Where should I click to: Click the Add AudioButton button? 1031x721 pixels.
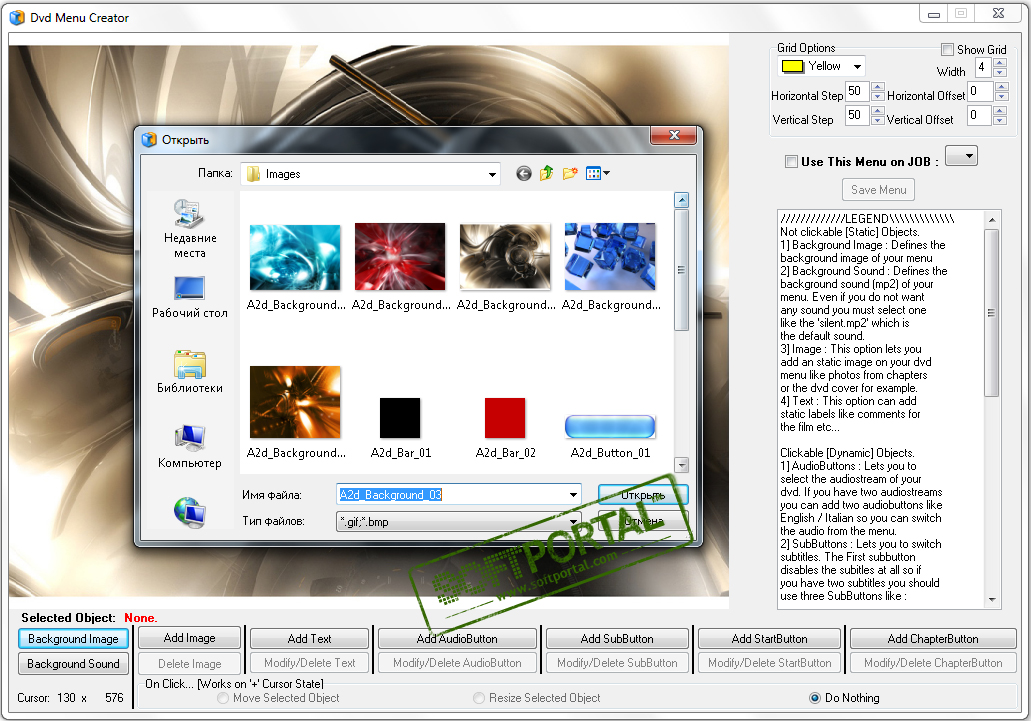pyautogui.click(x=457, y=639)
